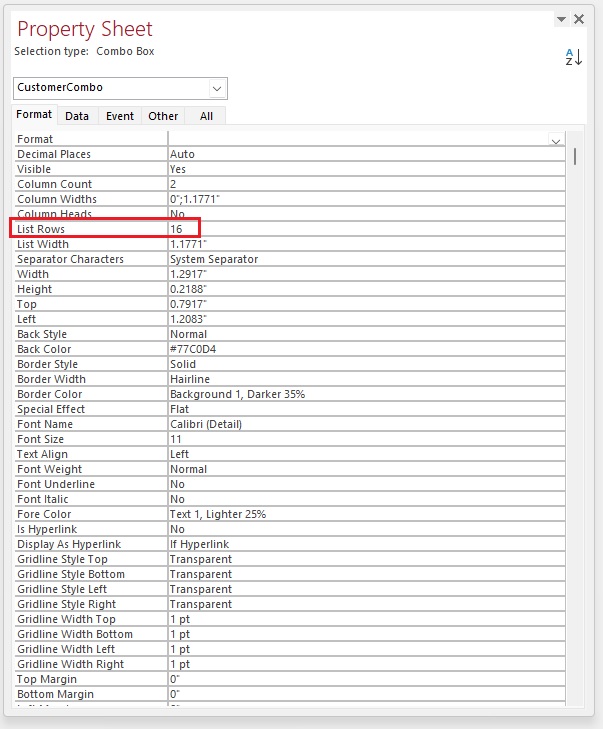
Task: Click the Font Underline value No
Action: point(366,484)
